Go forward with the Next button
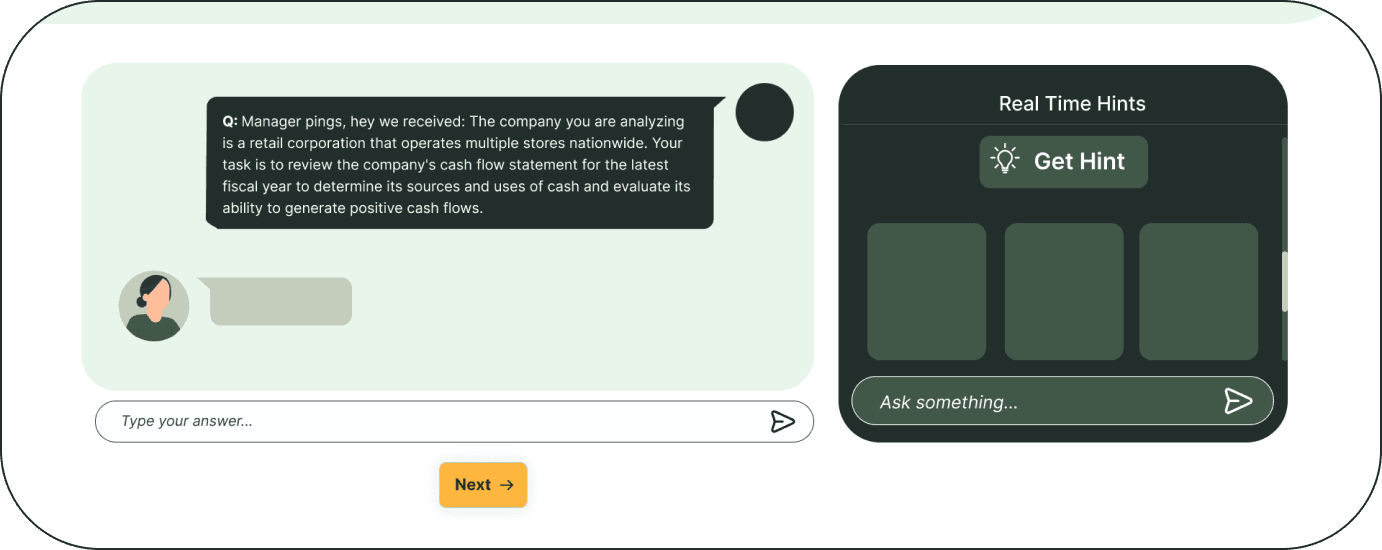Viewport: 1382px width, 550px height. click(x=483, y=485)
